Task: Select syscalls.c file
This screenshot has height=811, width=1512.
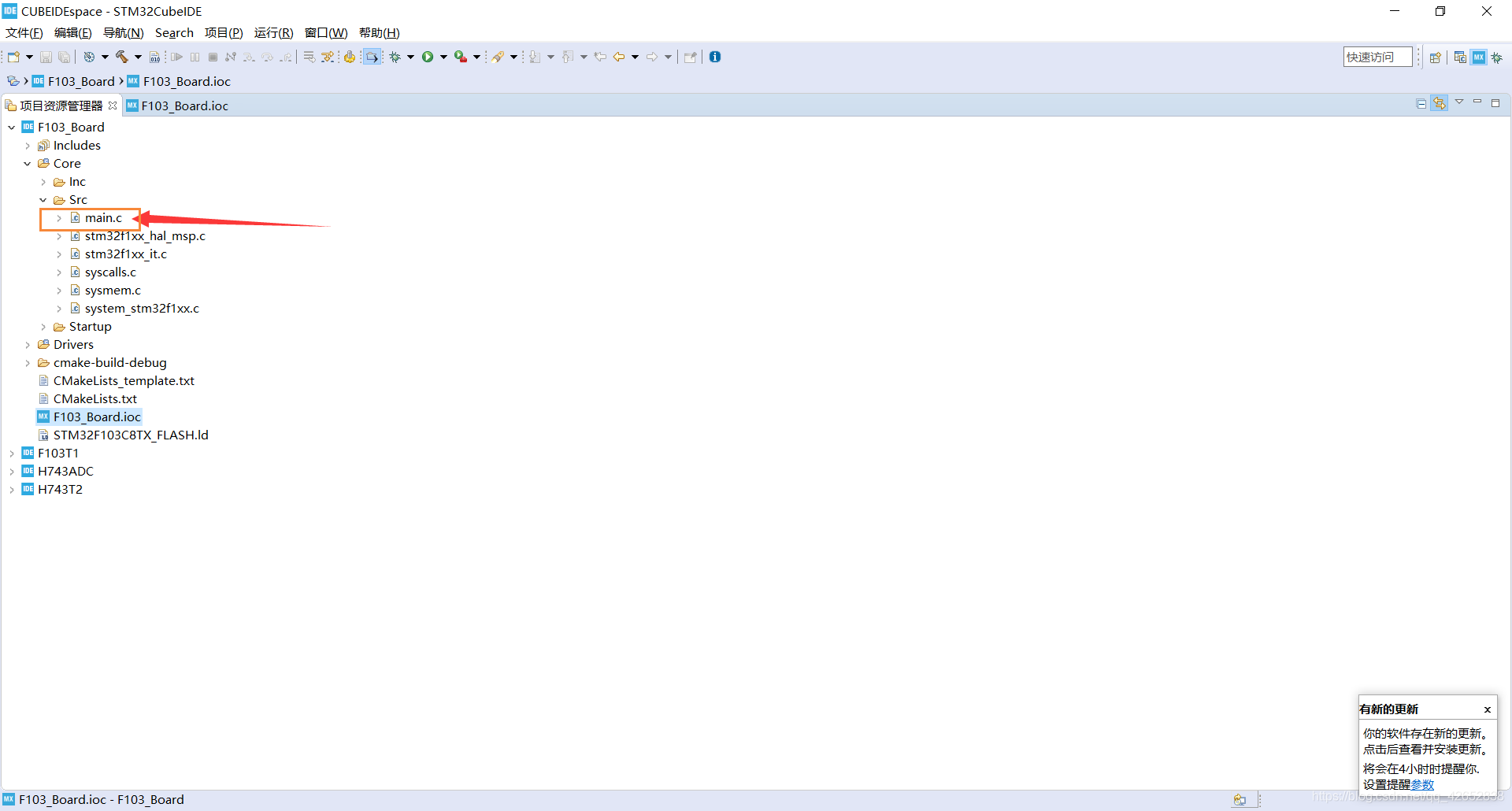Action: (x=110, y=272)
